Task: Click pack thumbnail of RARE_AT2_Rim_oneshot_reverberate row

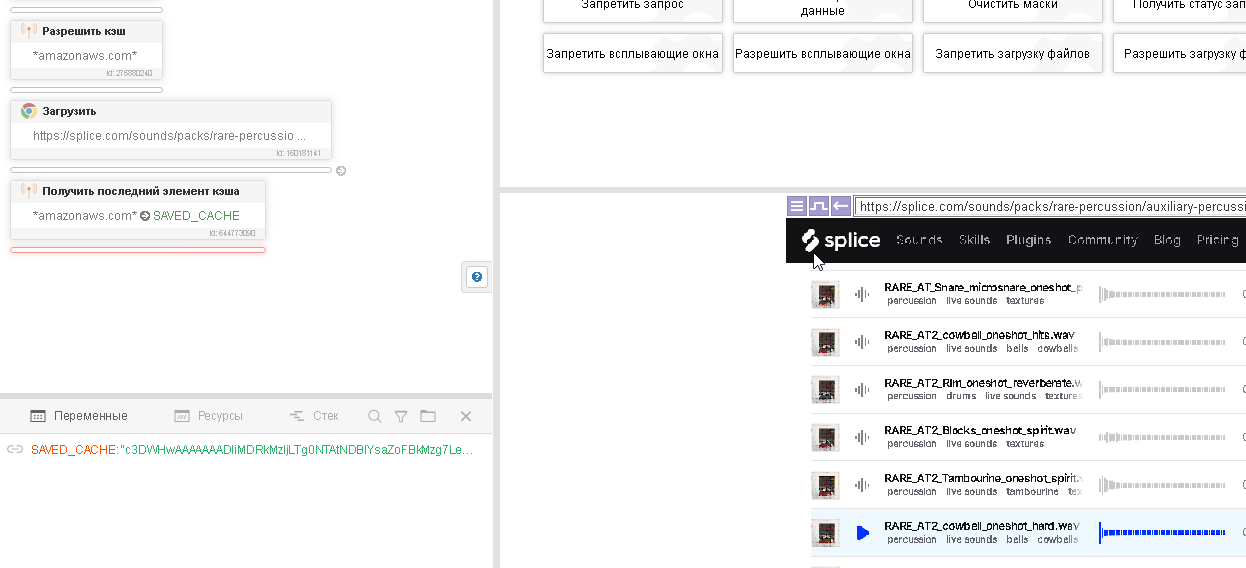Action: point(825,389)
